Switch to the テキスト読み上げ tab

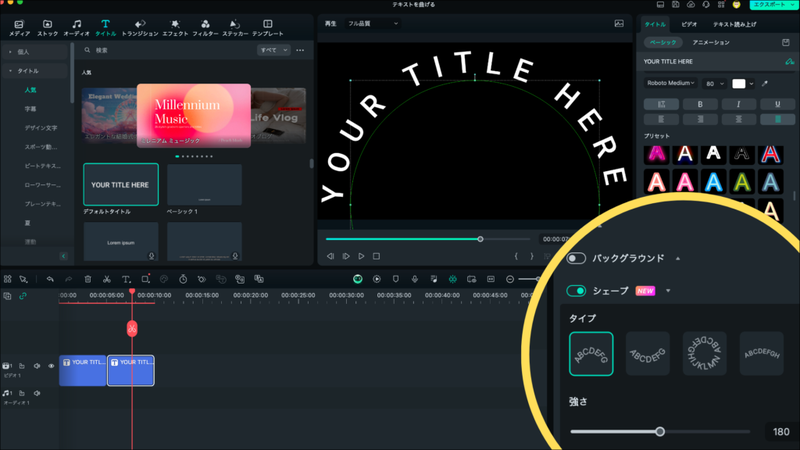(734, 24)
